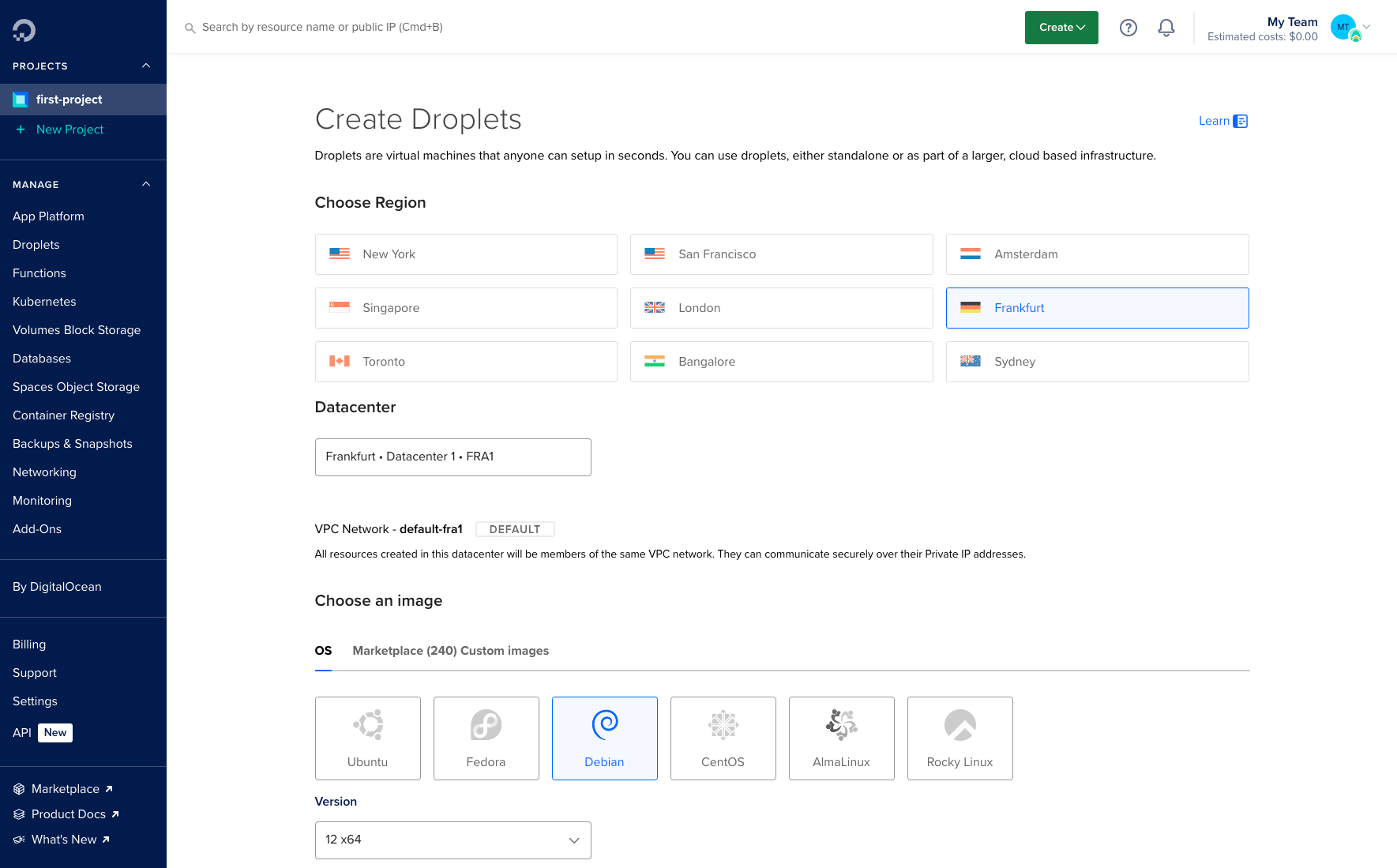Screen dimensions: 1397x868
Task: Open the Version 12 x64 dropdown
Action: click(453, 840)
